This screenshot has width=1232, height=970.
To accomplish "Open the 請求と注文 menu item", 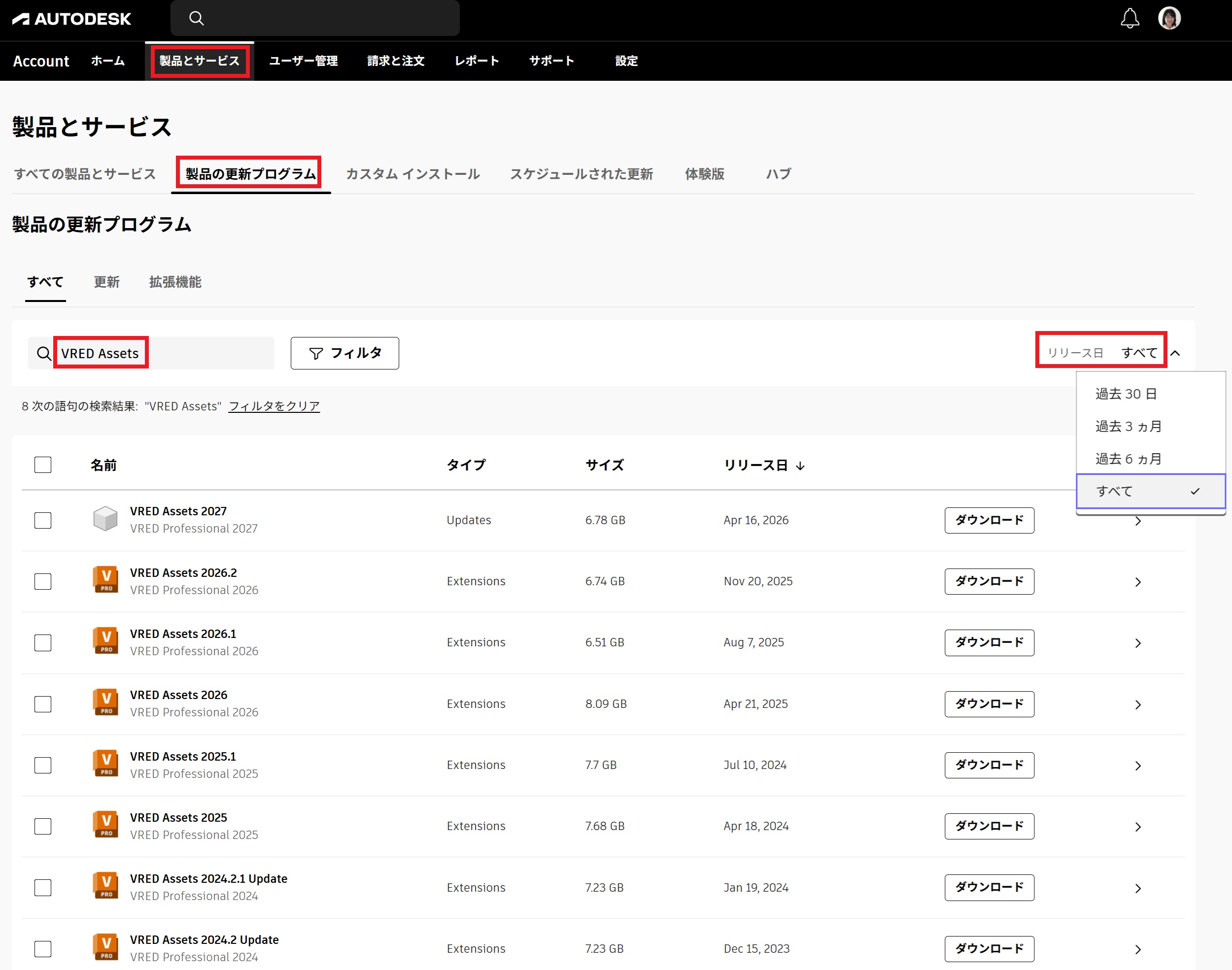I will click(396, 61).
